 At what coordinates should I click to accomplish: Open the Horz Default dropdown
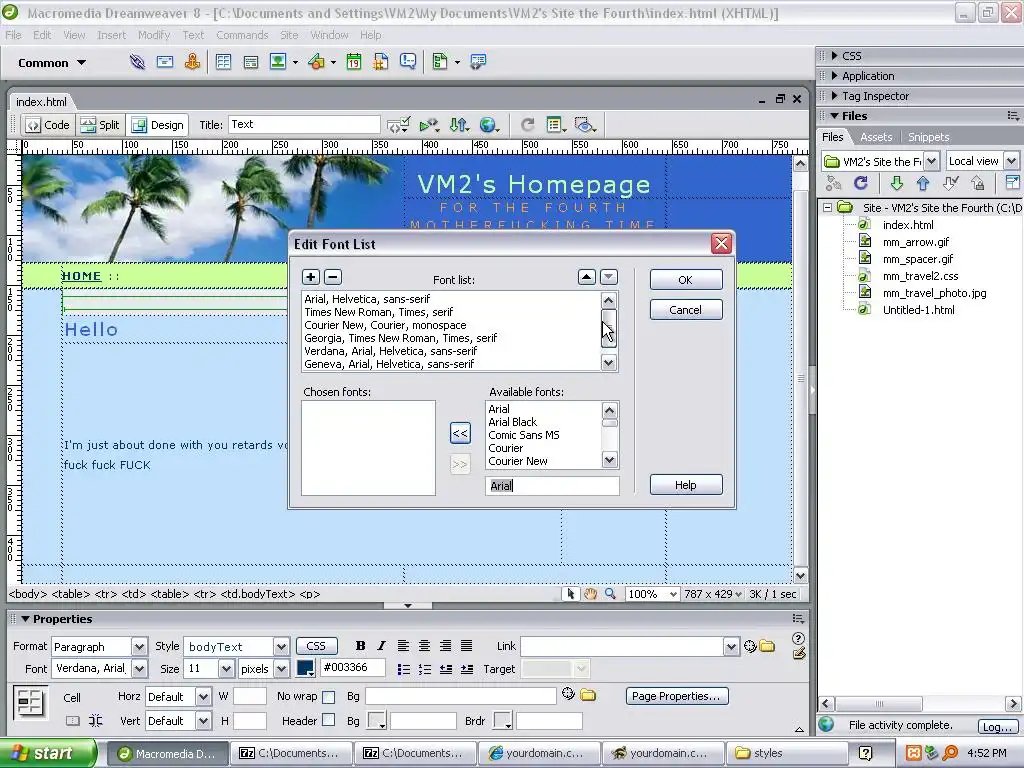[203, 697]
